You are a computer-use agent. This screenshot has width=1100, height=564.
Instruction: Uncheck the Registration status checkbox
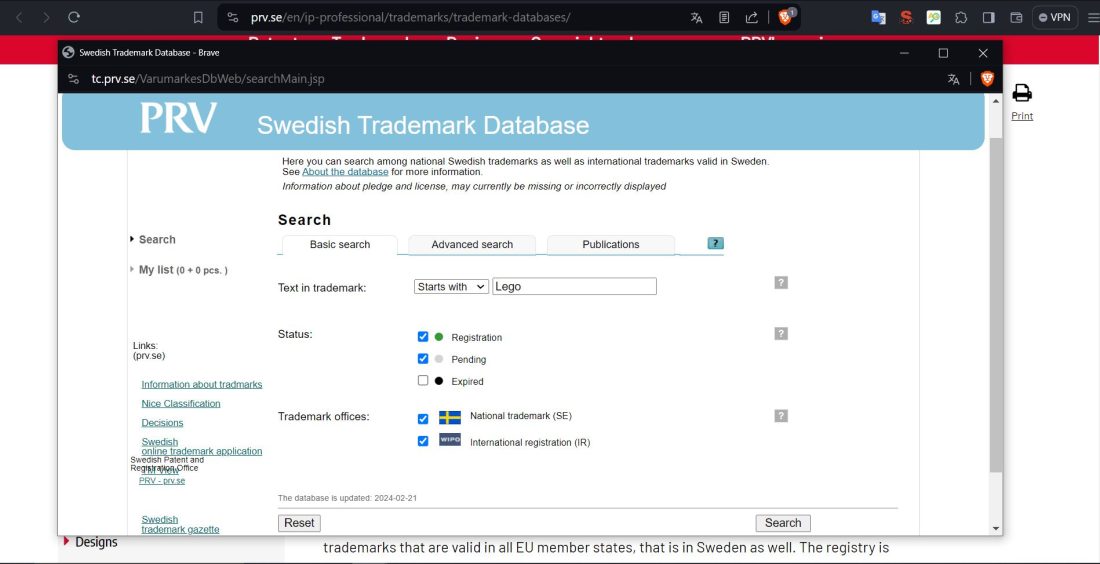click(423, 337)
